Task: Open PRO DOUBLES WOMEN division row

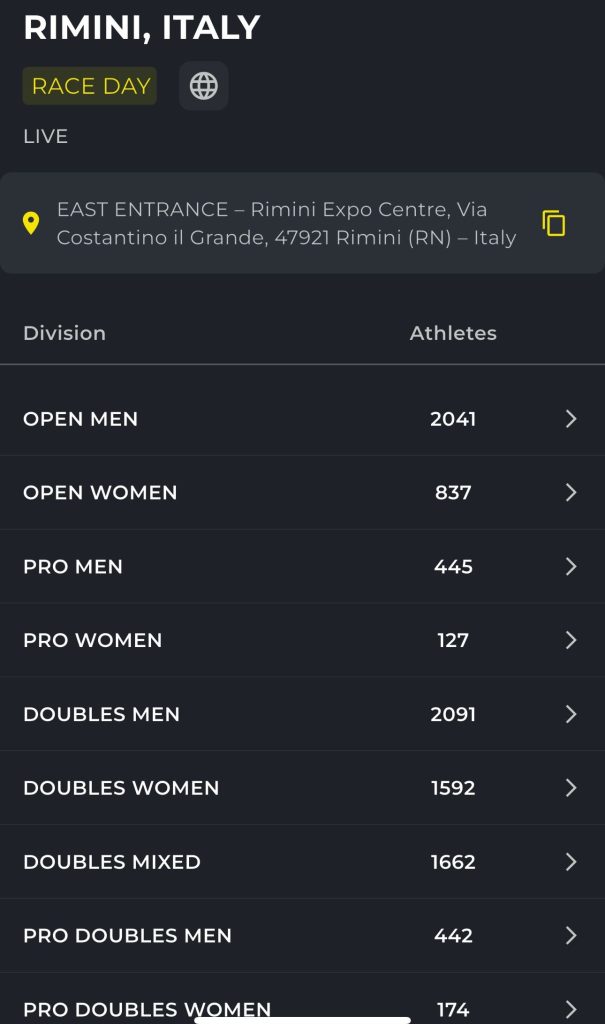Action: [x=302, y=1006]
